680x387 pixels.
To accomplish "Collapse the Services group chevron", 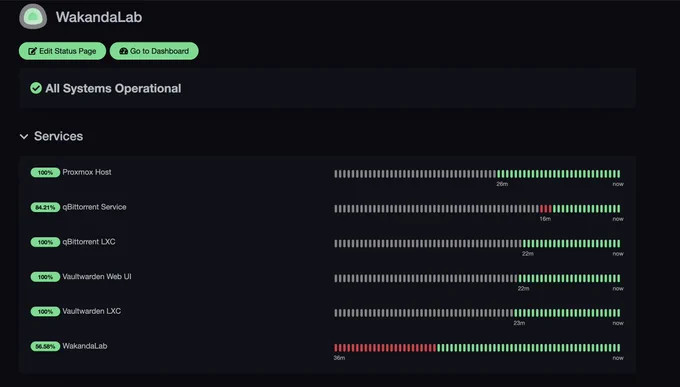I will coord(24,137).
